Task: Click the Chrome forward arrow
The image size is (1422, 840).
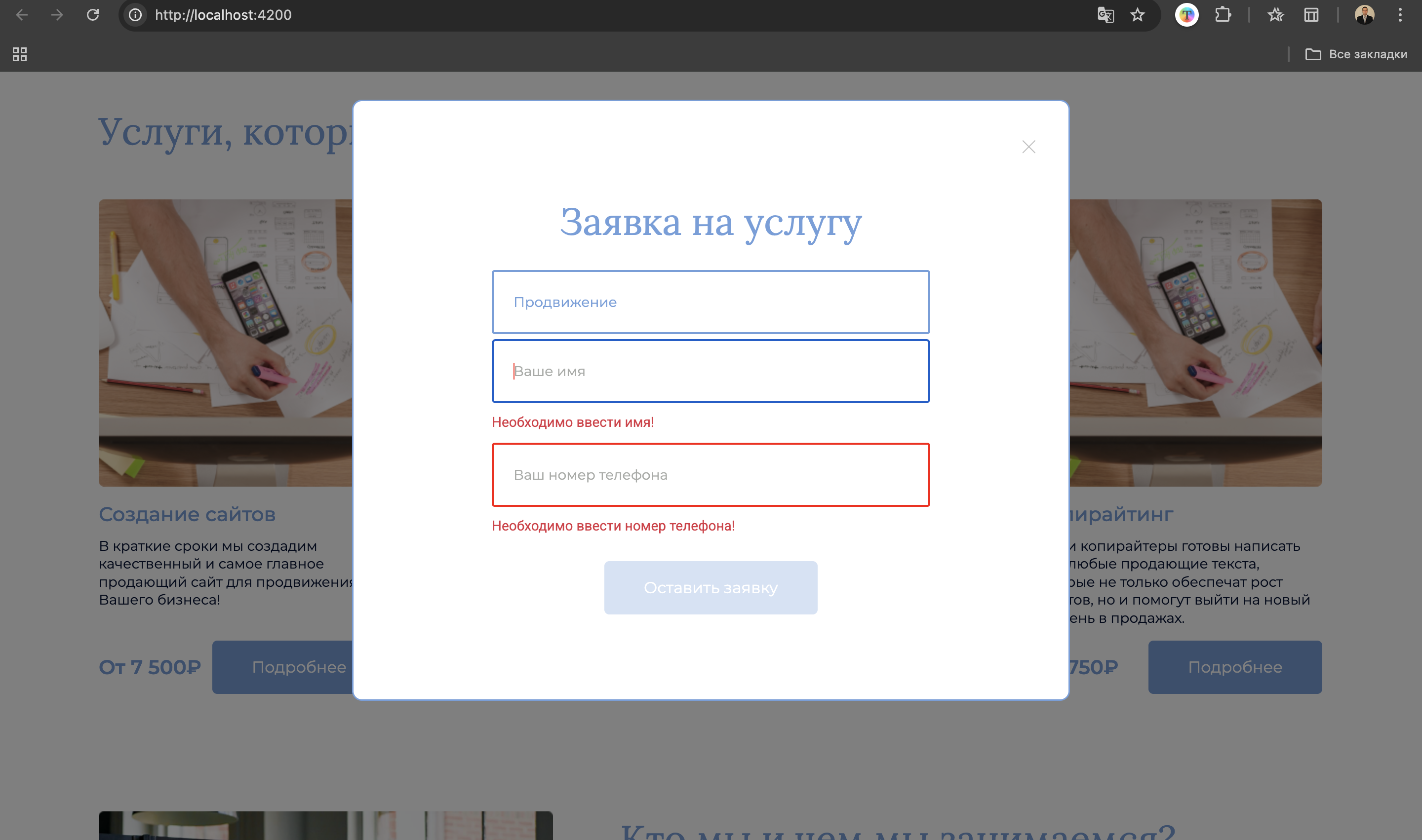Action: tap(57, 15)
